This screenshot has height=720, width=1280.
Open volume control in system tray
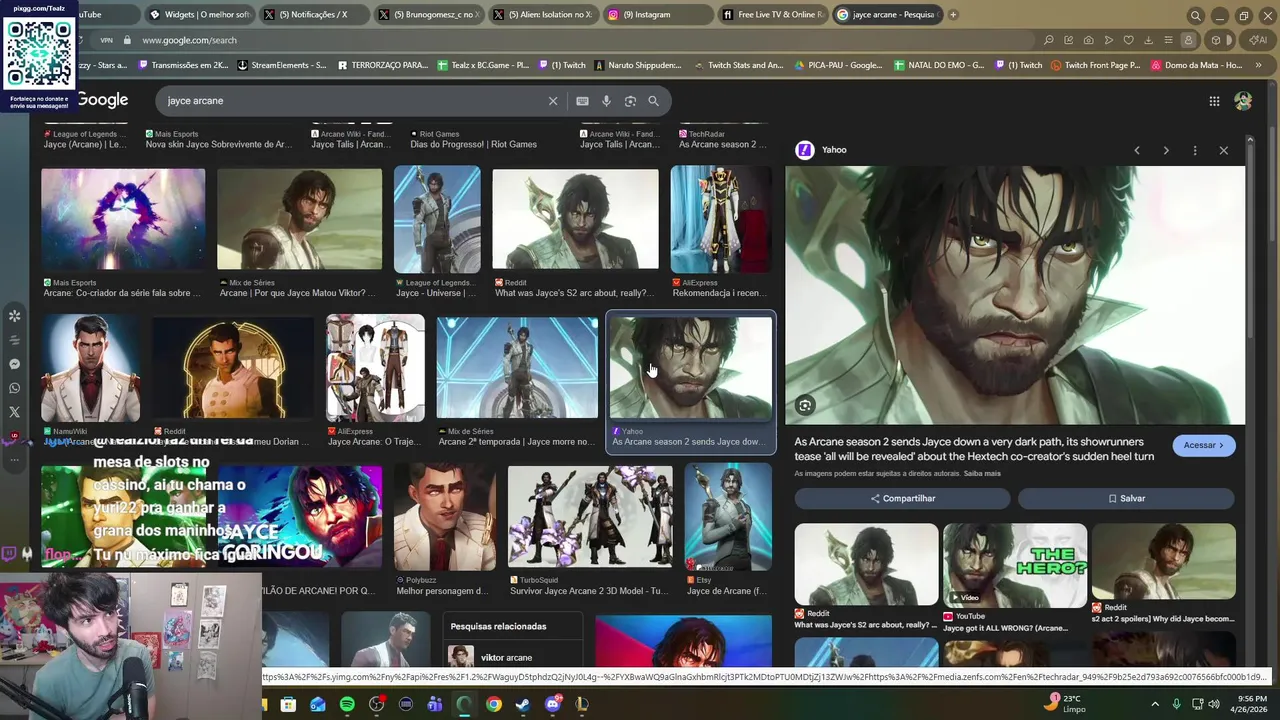coord(1216,704)
